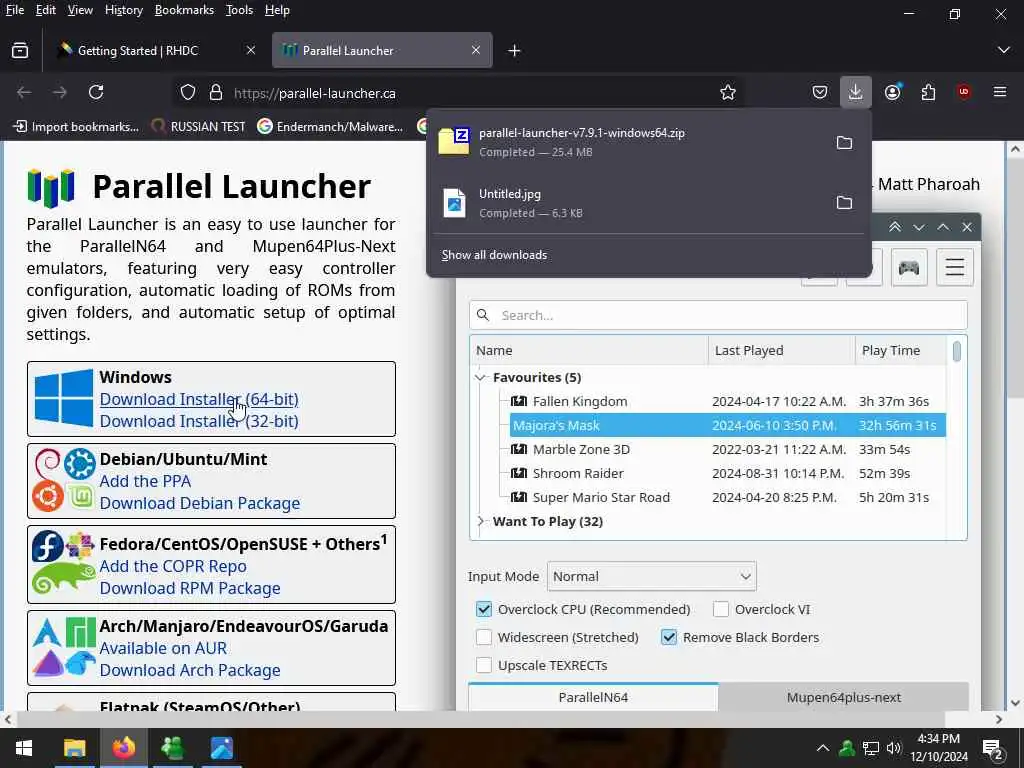Click Show all downloads

pos(494,255)
